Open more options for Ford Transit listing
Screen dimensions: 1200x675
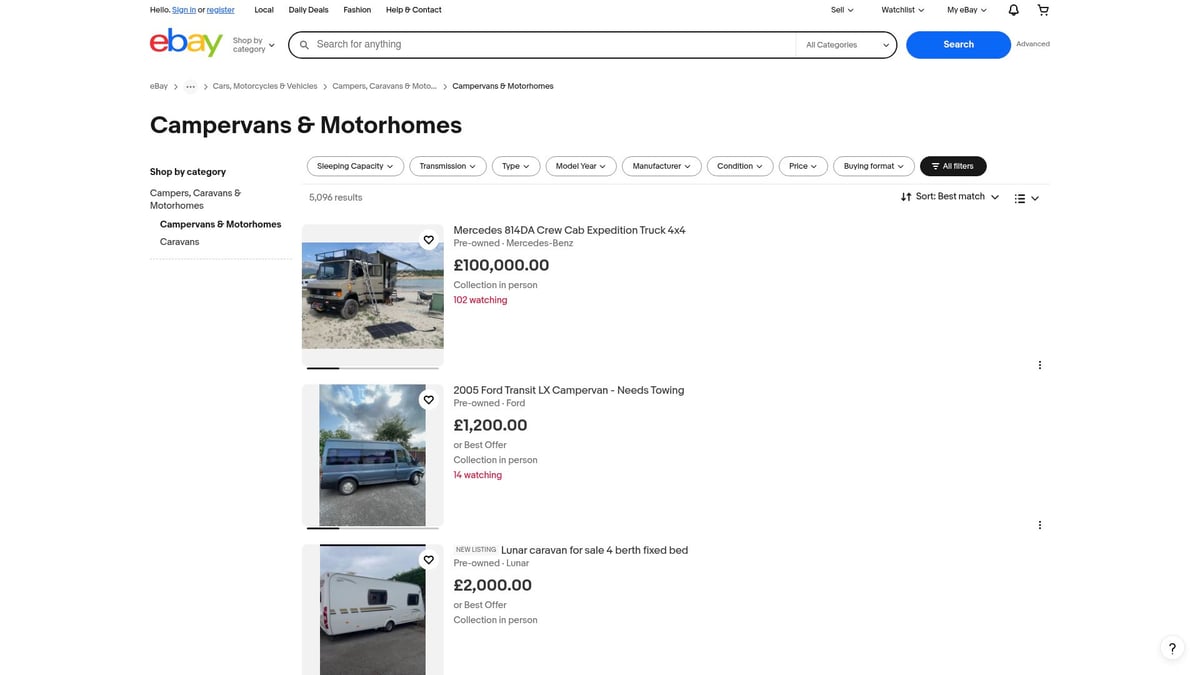point(1039,525)
